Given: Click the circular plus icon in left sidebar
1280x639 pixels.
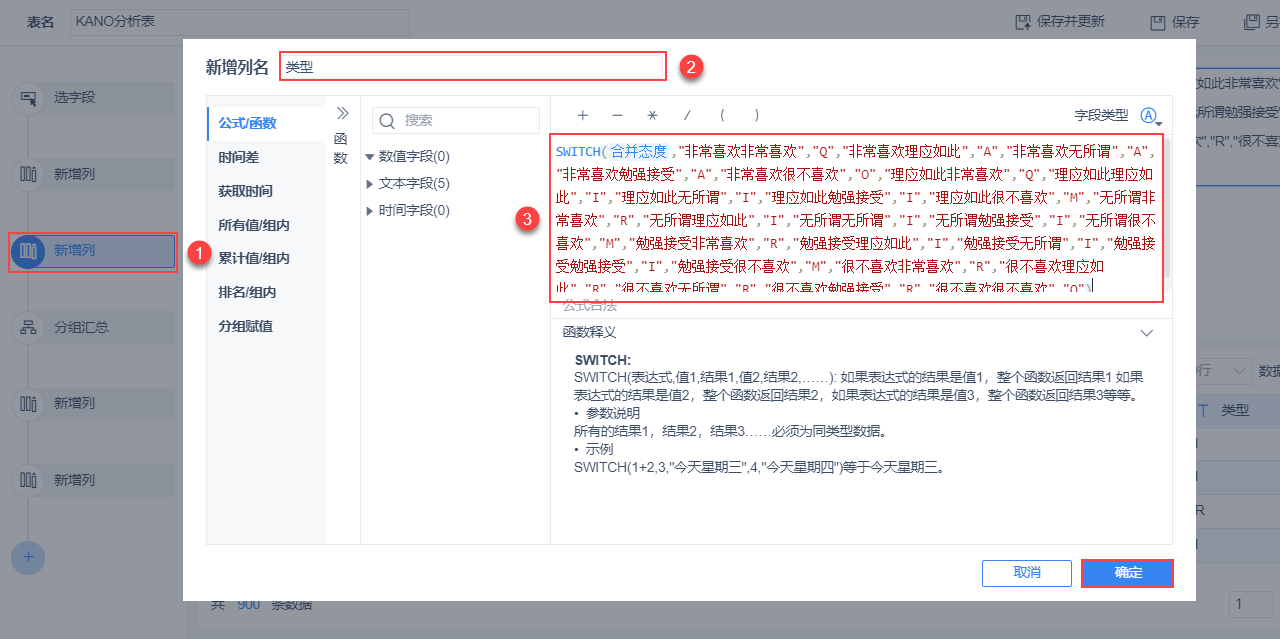Looking at the screenshot, I should pos(27,558).
